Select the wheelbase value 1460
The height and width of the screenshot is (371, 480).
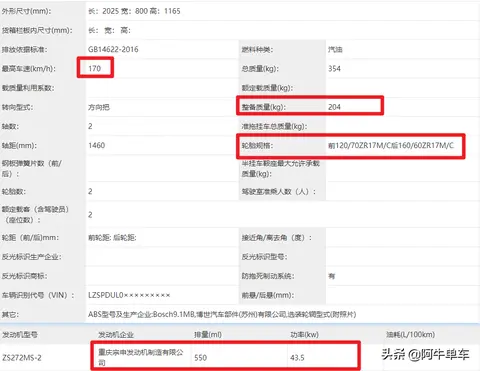pyautogui.click(x=97, y=145)
